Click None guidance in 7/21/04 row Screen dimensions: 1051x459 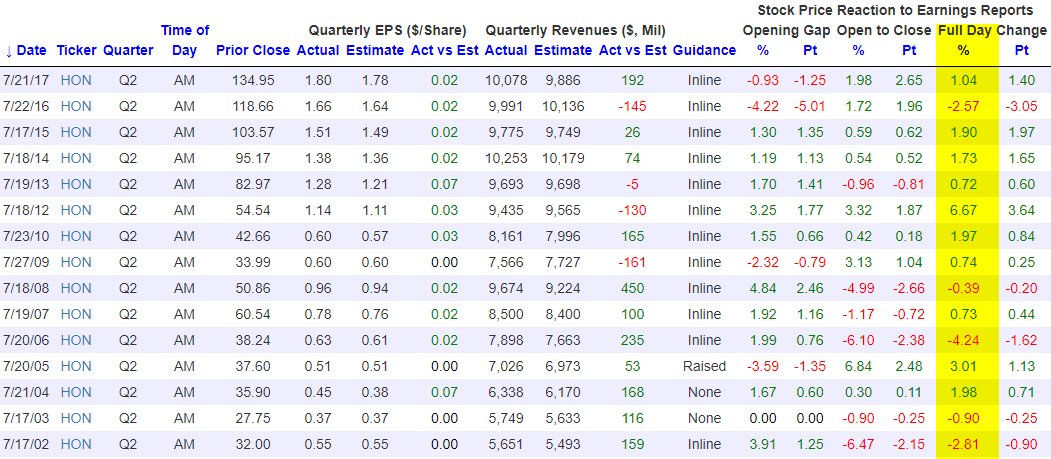coord(704,393)
